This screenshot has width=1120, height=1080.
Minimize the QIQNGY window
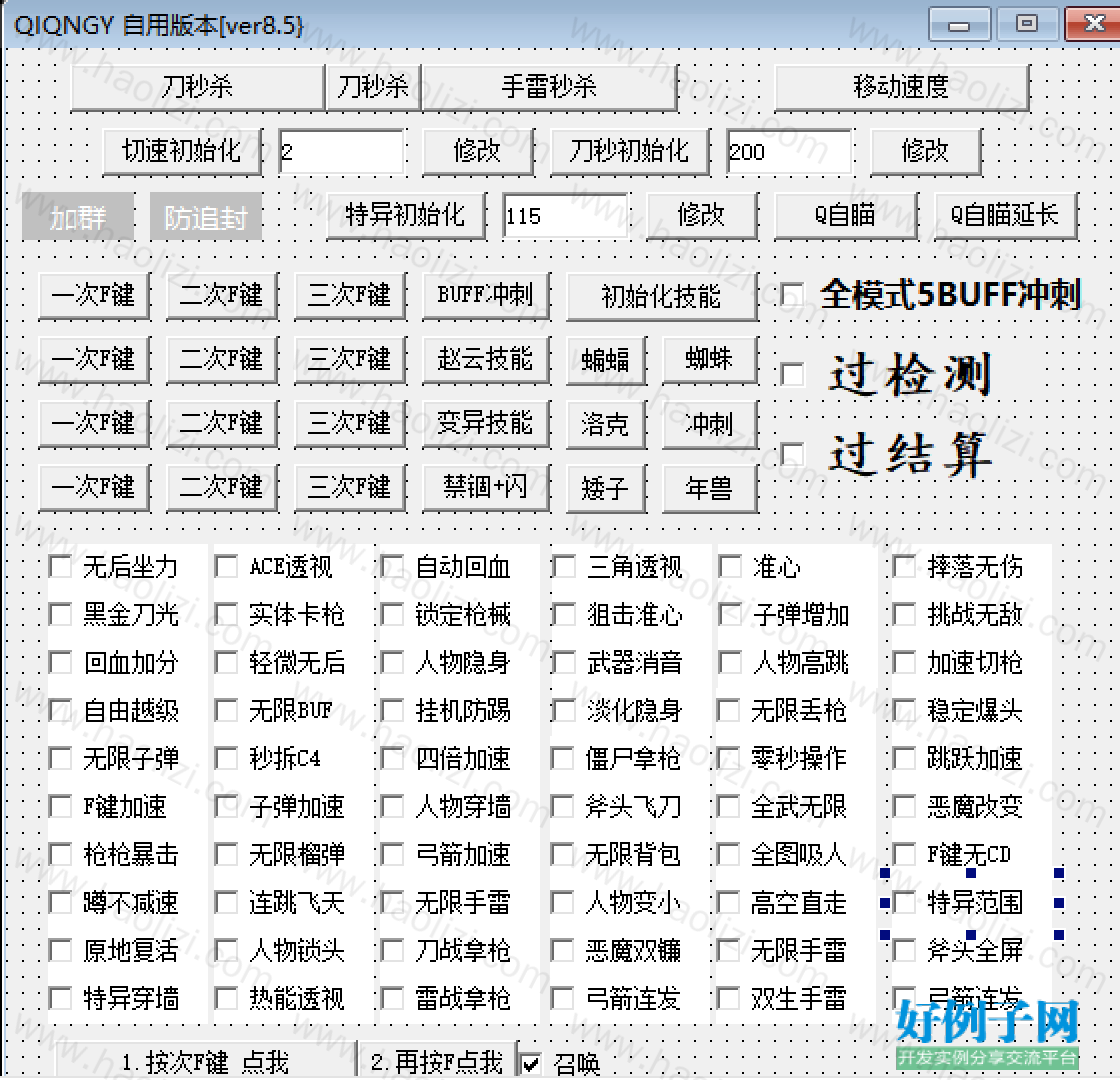coord(959,25)
